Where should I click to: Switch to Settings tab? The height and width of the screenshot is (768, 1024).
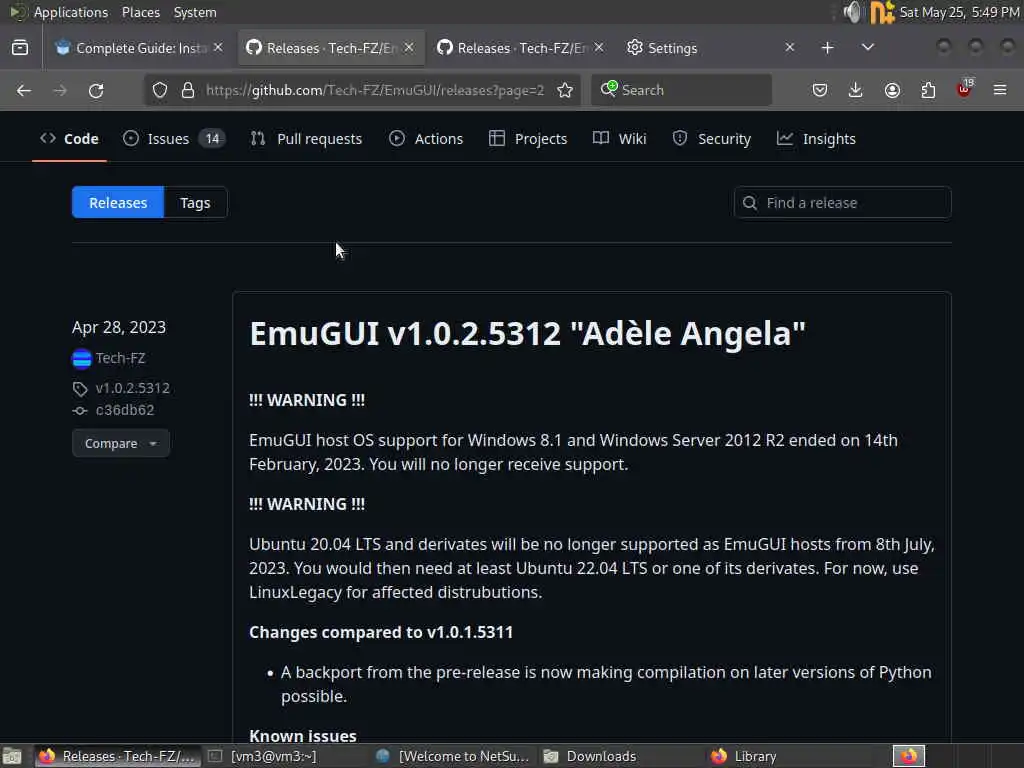[711, 48]
